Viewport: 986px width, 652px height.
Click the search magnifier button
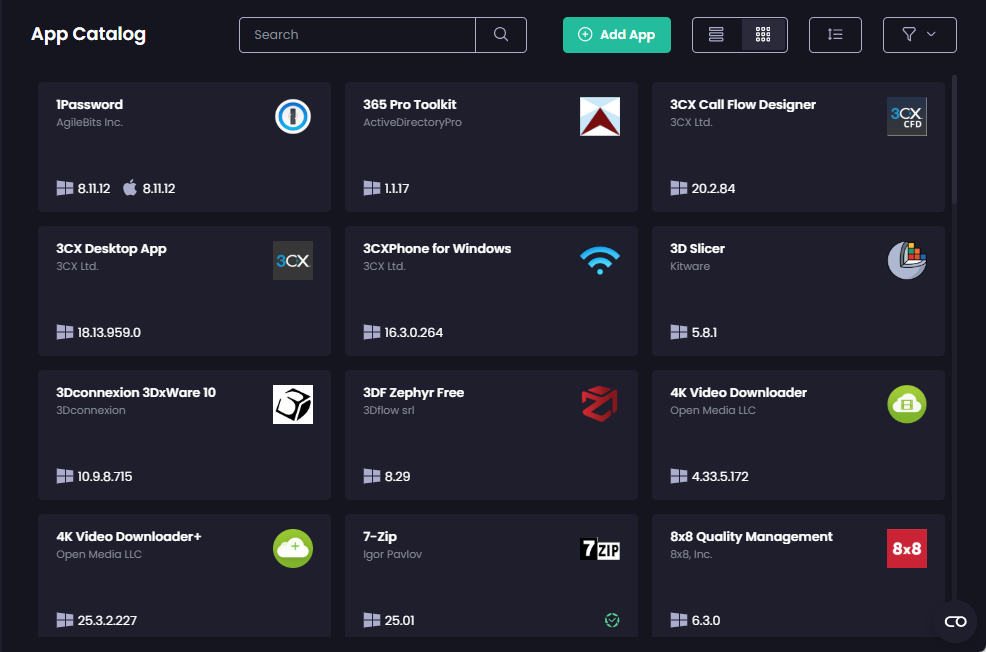click(500, 34)
